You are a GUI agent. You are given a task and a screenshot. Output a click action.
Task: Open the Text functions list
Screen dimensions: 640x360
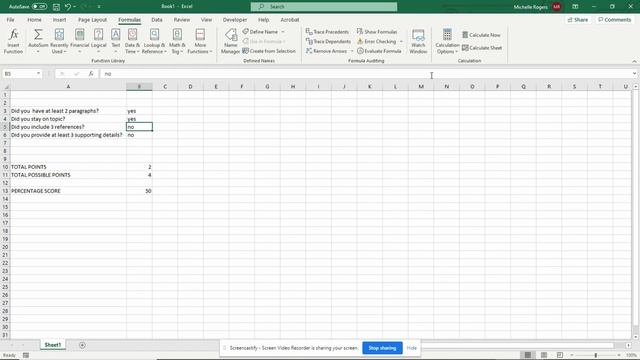116,41
